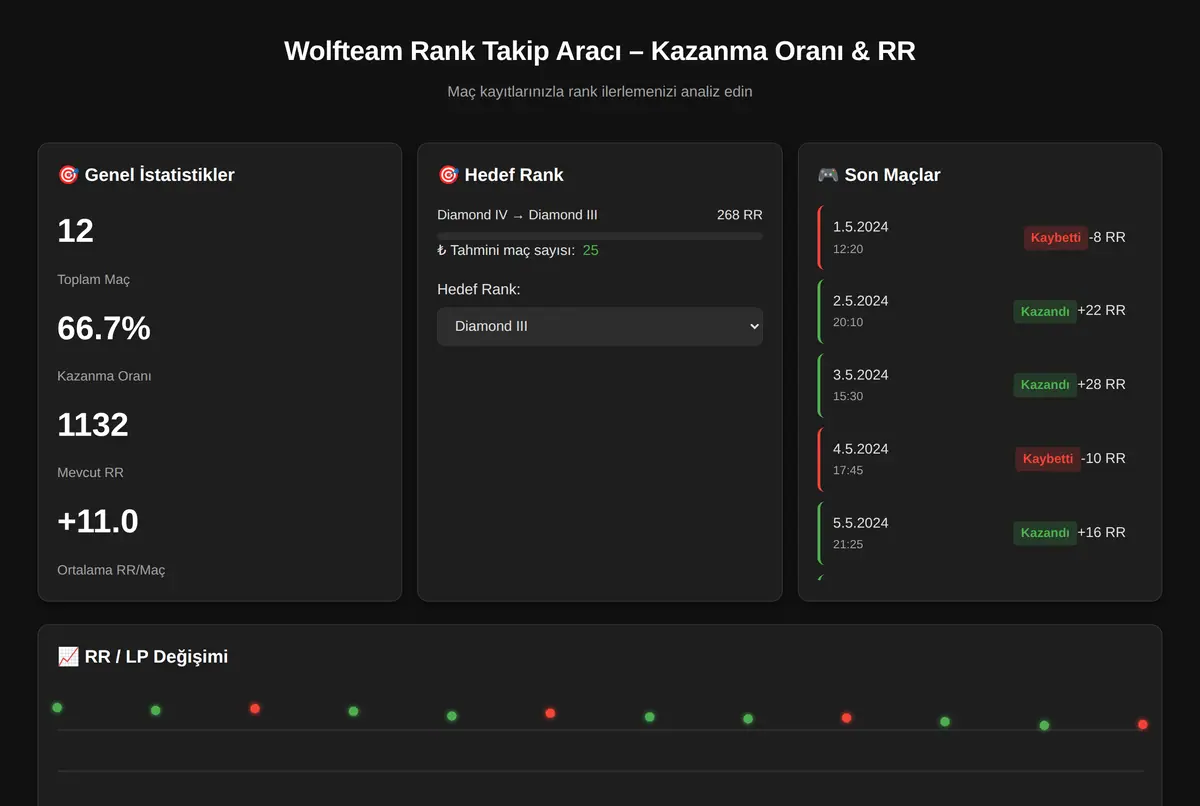The image size is (1200, 806).
Task: Click the Kazandı badge on the 2.5.2024 match
Action: (x=1045, y=311)
